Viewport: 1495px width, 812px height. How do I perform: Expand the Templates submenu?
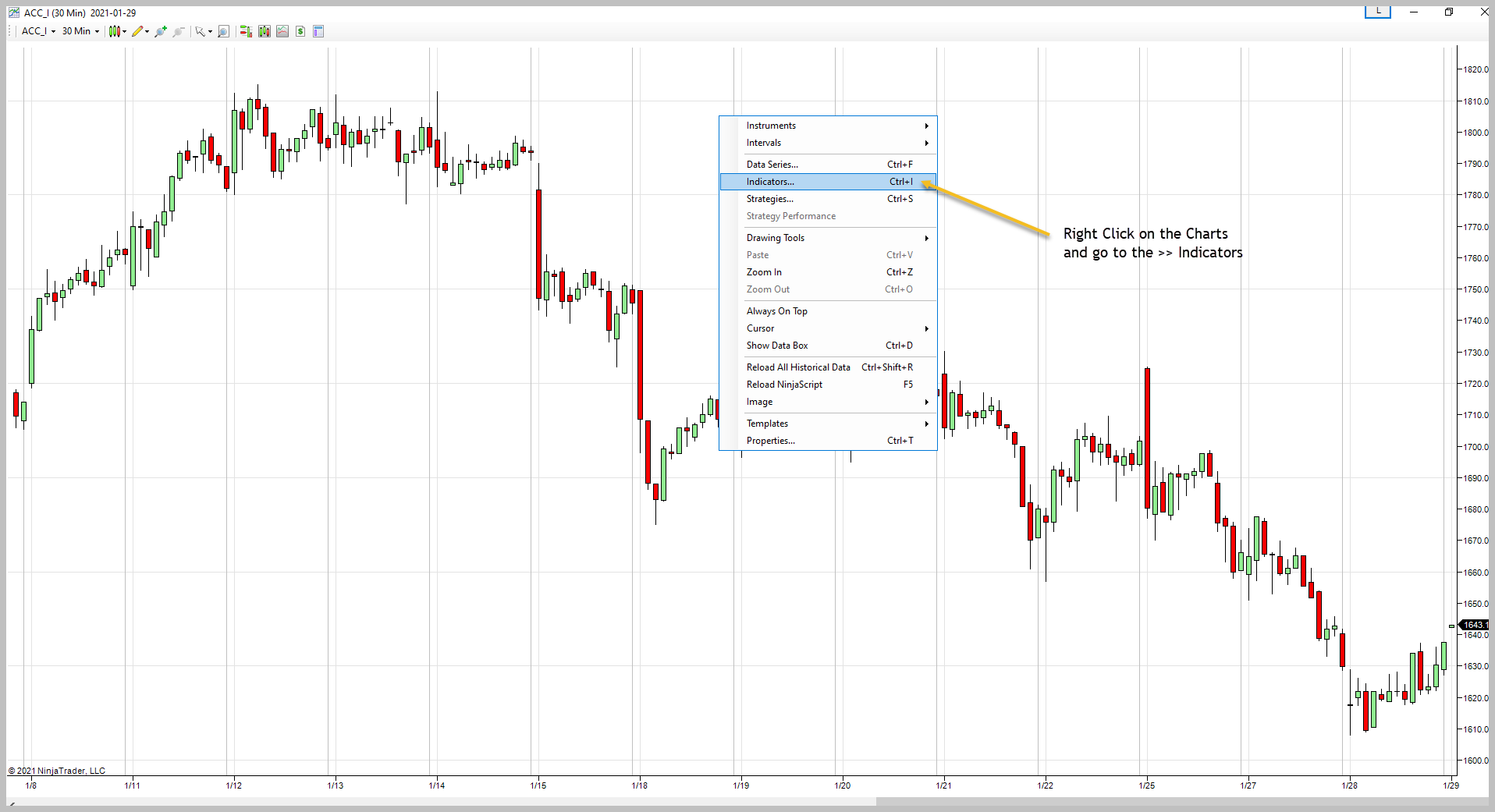(828, 424)
